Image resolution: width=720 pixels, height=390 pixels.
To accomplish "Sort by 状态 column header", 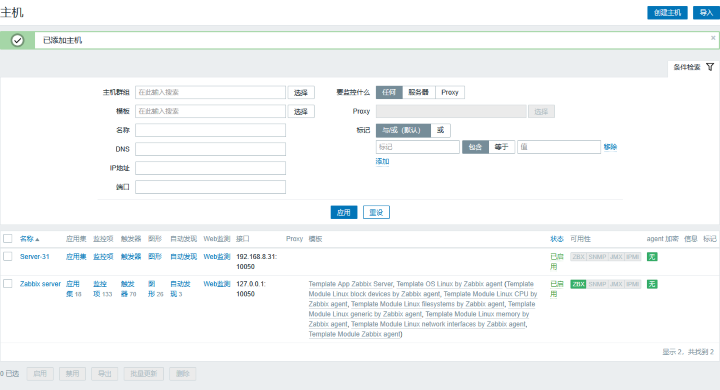I will click(557, 239).
